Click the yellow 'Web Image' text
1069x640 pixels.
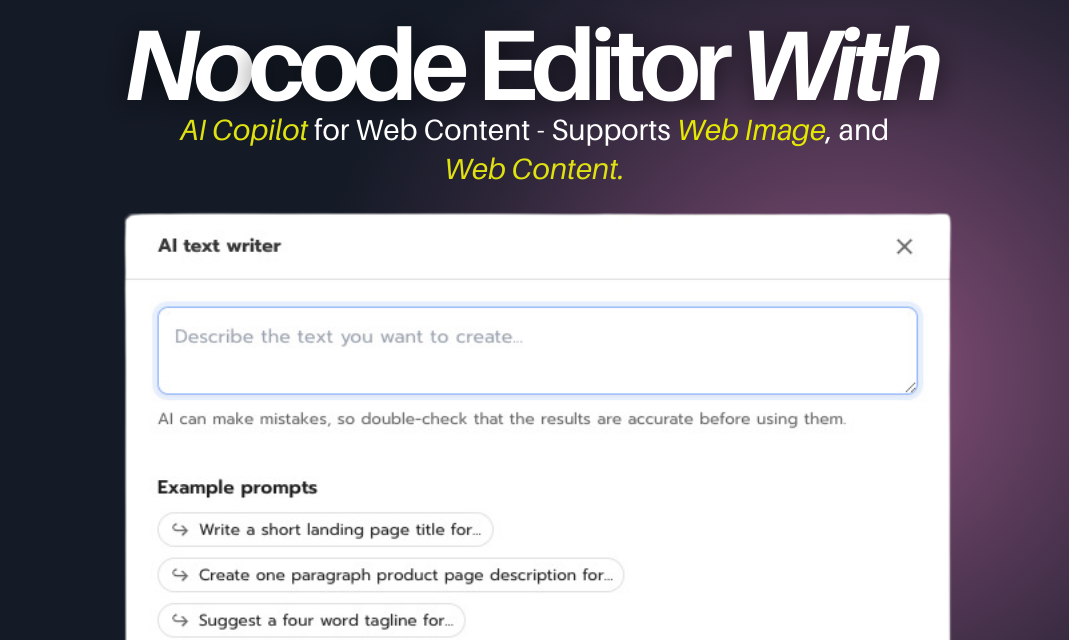point(751,130)
